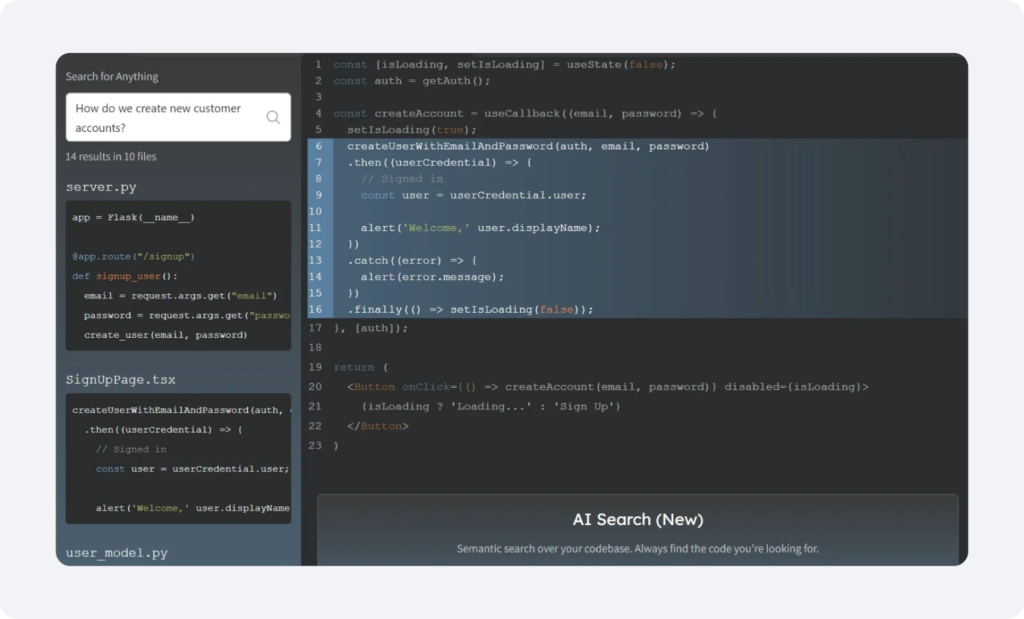Click the magnifier search icon

pyautogui.click(x=273, y=117)
